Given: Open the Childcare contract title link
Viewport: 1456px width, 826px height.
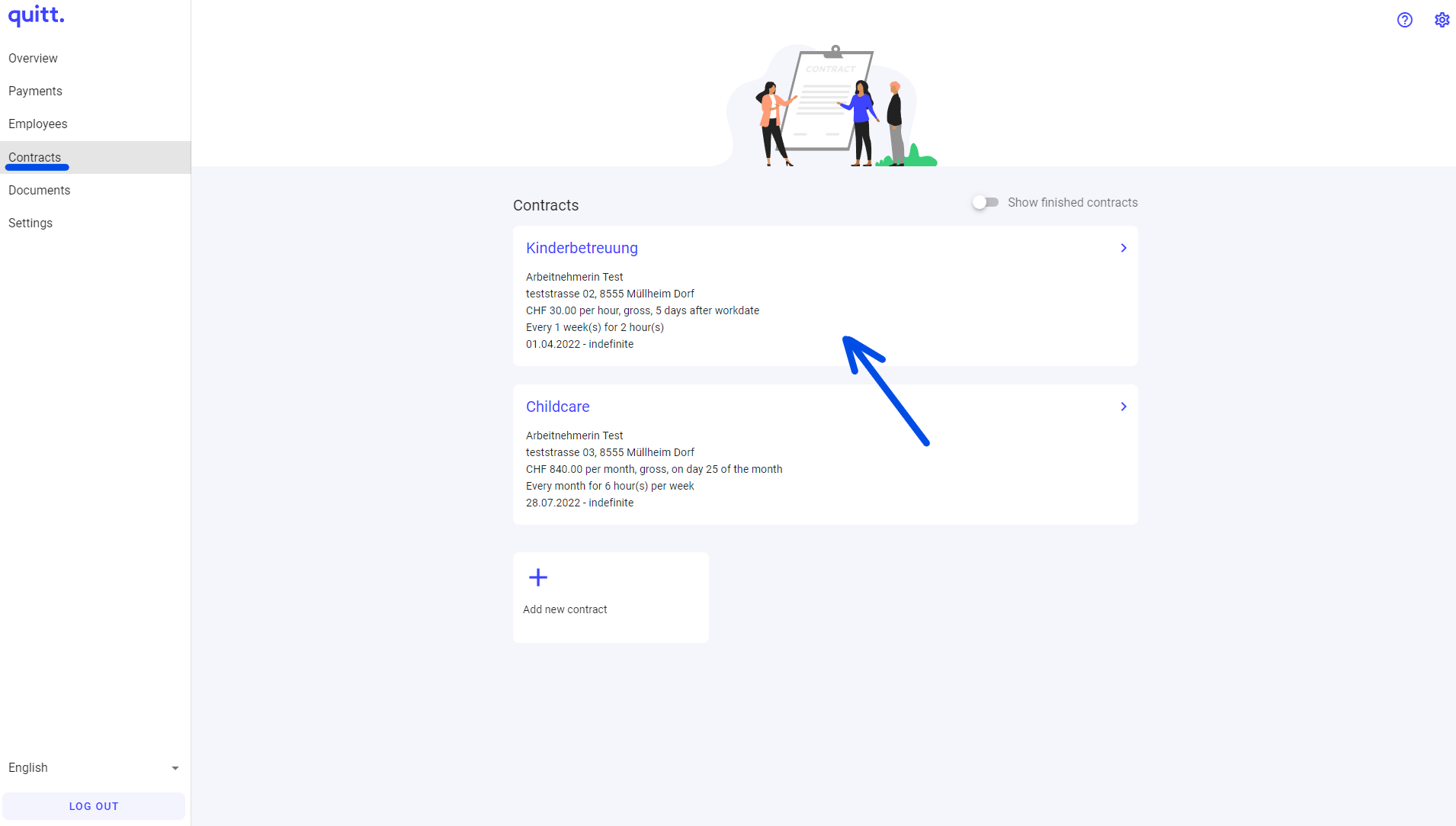Looking at the screenshot, I should click(x=557, y=407).
